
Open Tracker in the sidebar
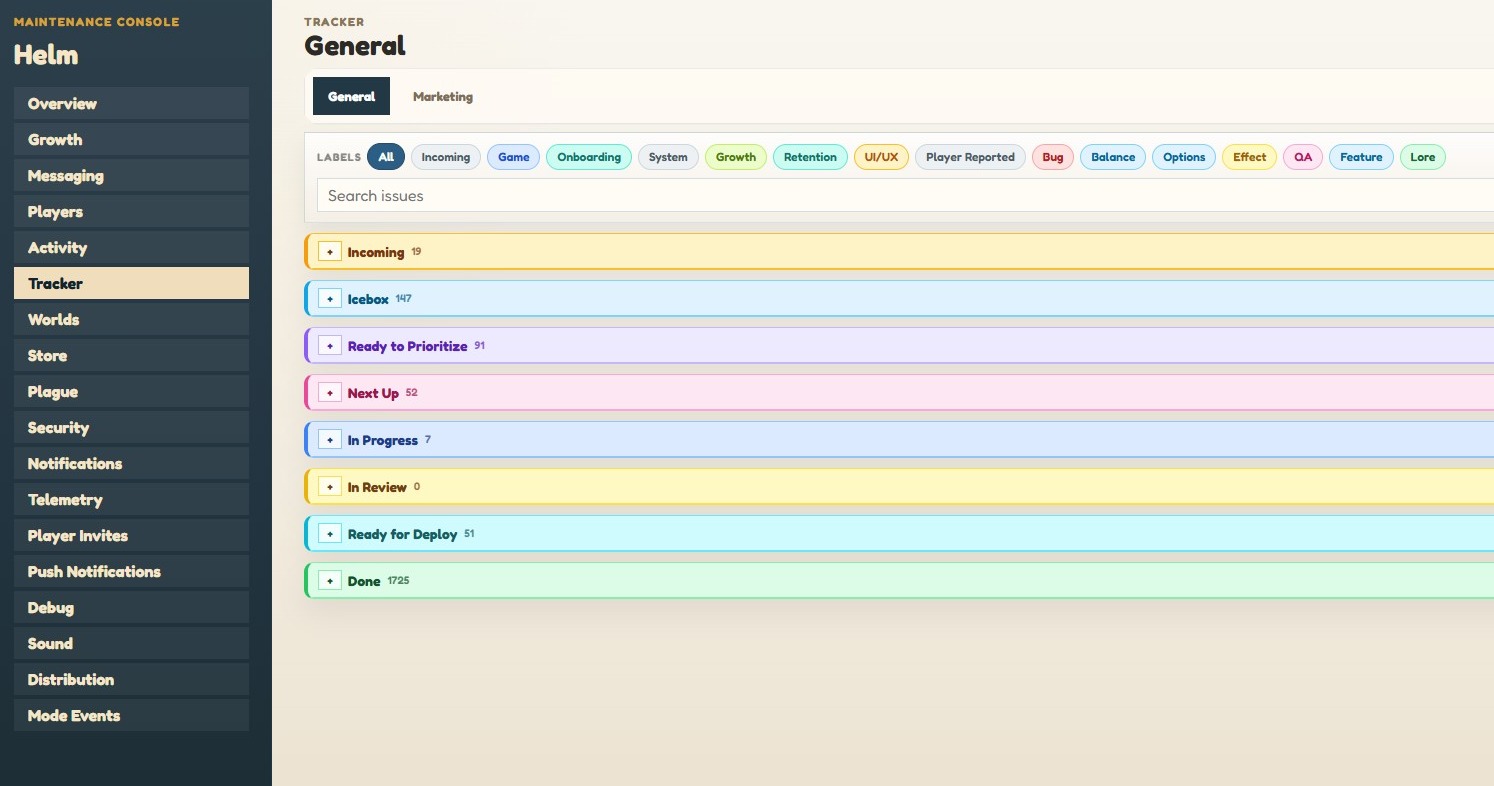pos(131,283)
